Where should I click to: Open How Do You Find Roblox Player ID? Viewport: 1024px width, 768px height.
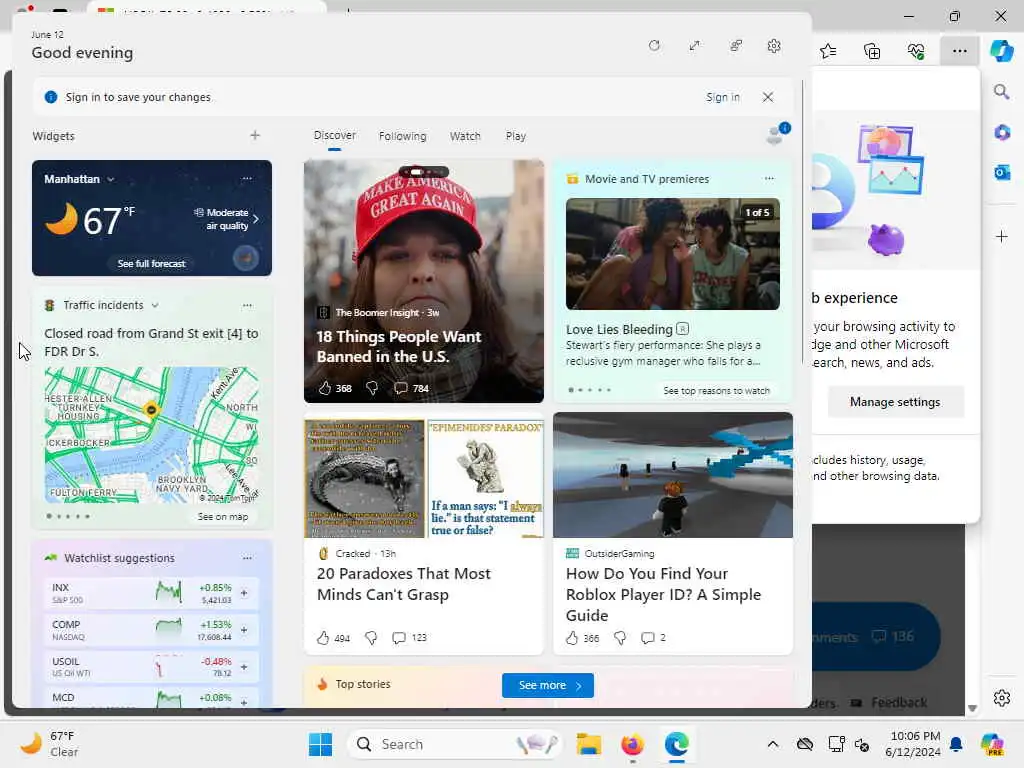(x=663, y=594)
